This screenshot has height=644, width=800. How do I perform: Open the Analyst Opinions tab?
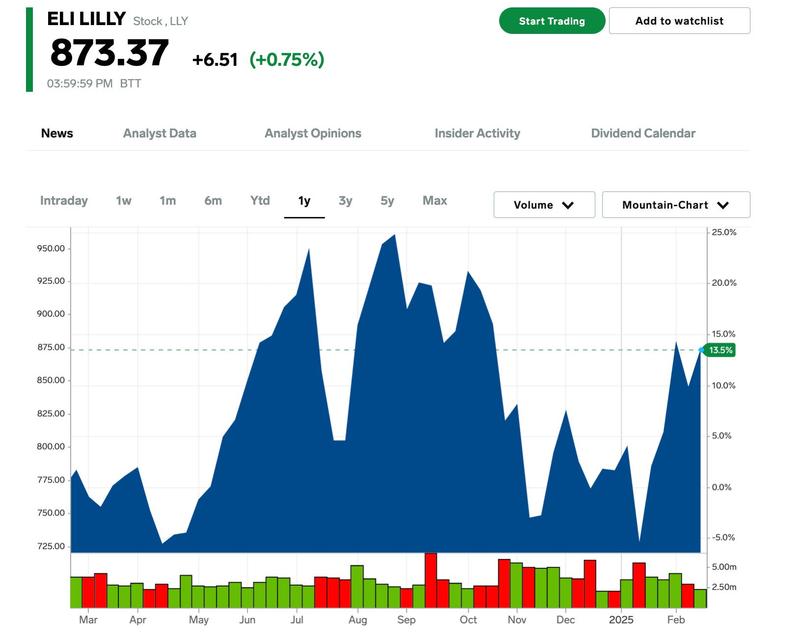coord(313,133)
